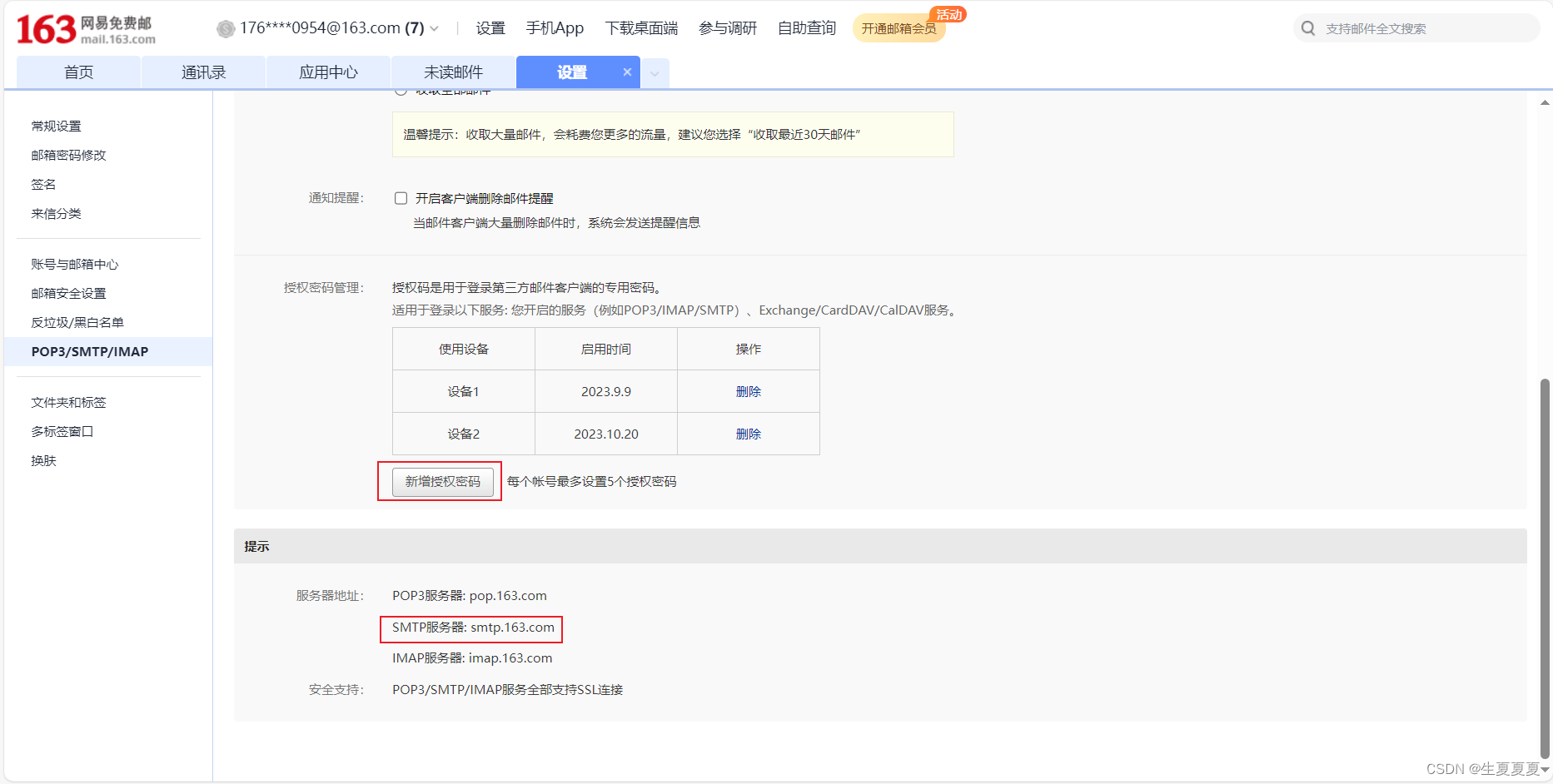Open 签名 settings in the sidebar
The height and width of the screenshot is (784, 1553).
point(44,184)
